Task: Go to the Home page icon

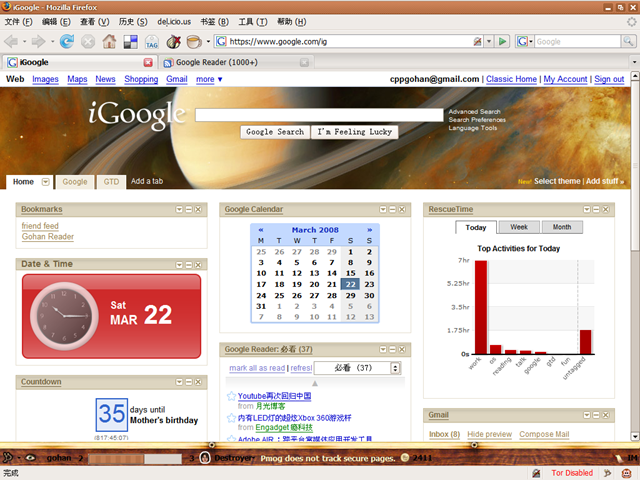Action: pyautogui.click(x=109, y=41)
